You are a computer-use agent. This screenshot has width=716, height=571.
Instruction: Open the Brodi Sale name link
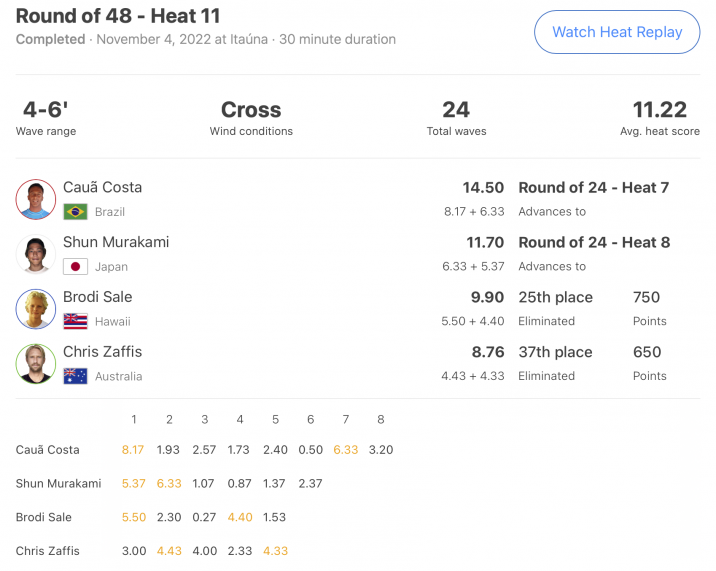click(98, 297)
